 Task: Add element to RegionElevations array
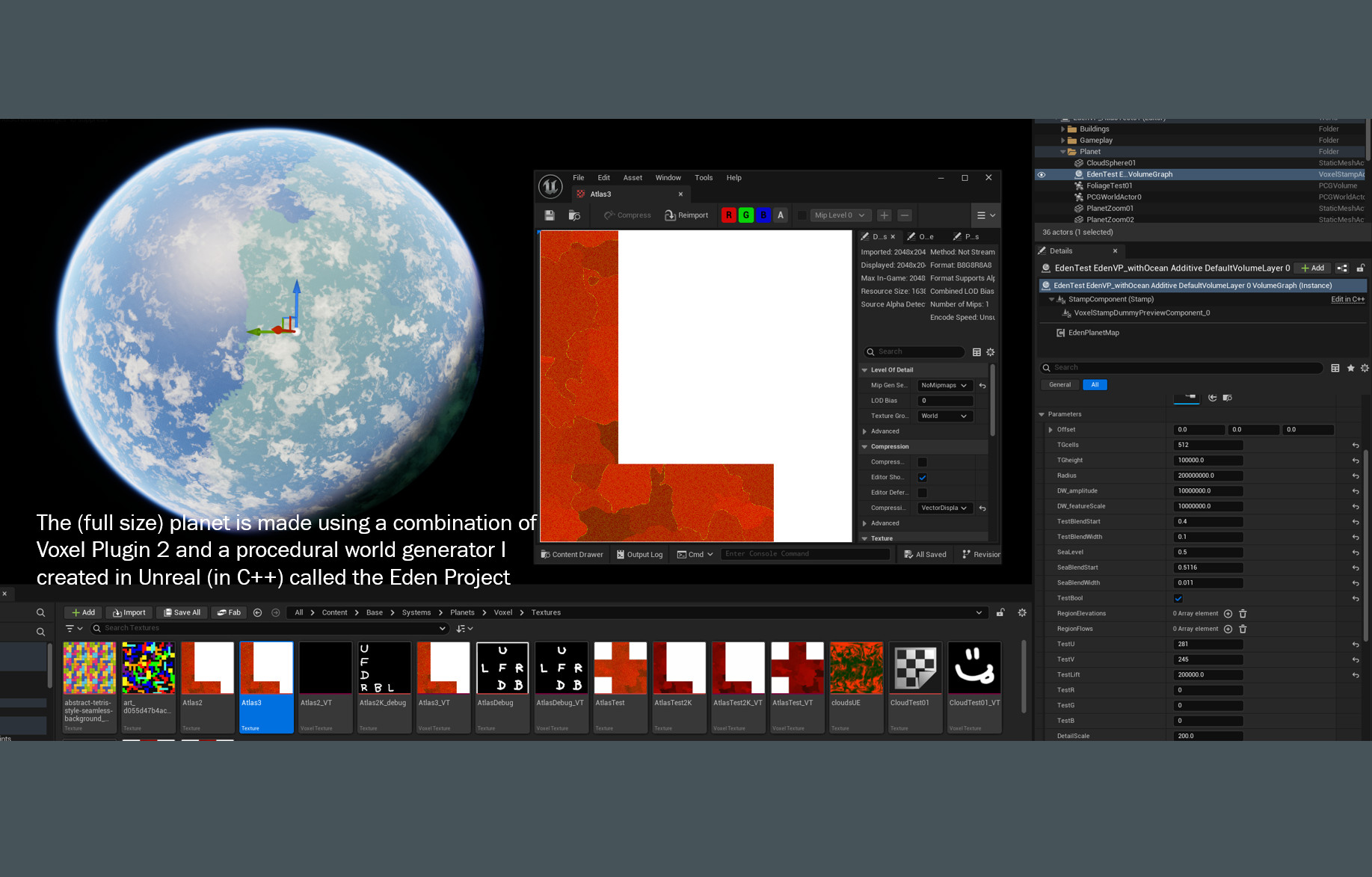coord(1228,614)
